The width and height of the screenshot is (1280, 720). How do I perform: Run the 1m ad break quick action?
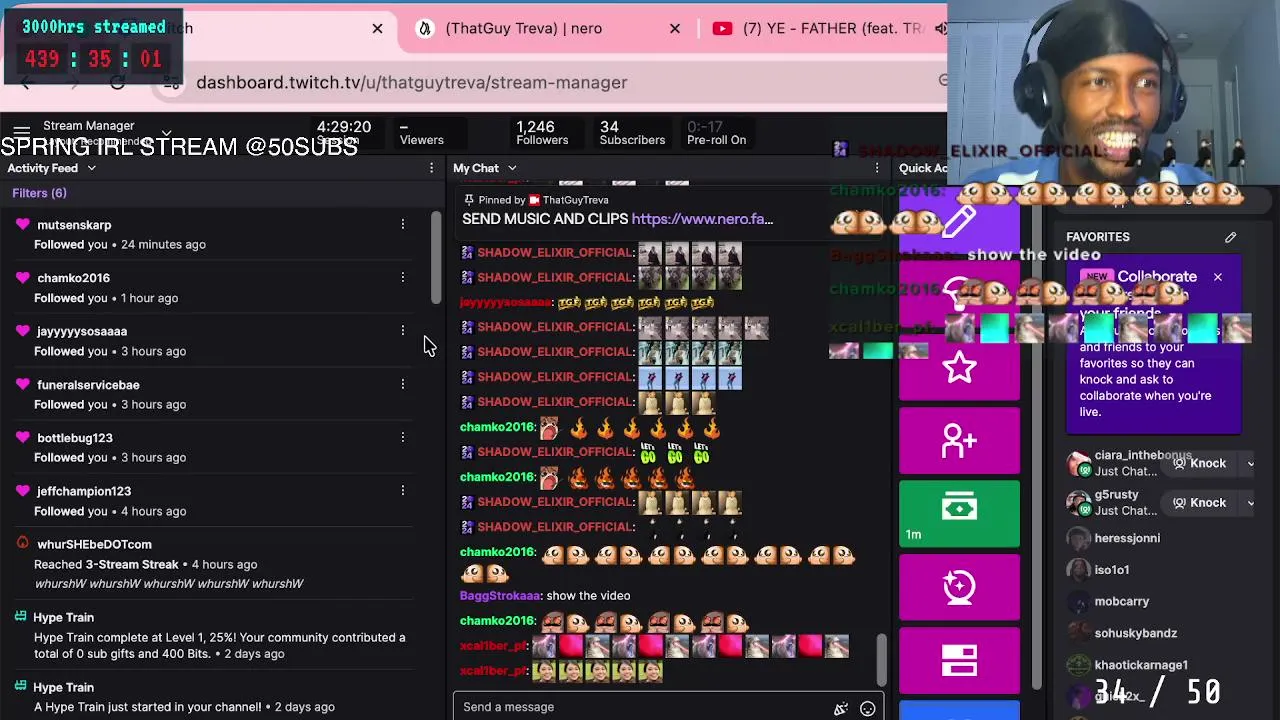pyautogui.click(x=959, y=514)
